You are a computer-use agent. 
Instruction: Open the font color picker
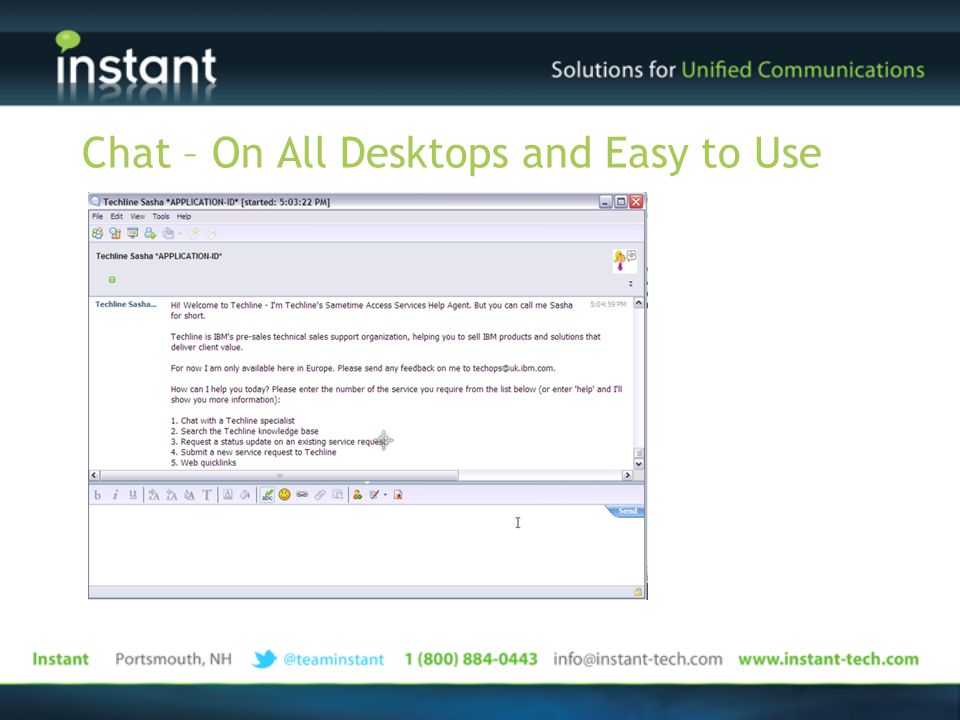[x=228, y=495]
